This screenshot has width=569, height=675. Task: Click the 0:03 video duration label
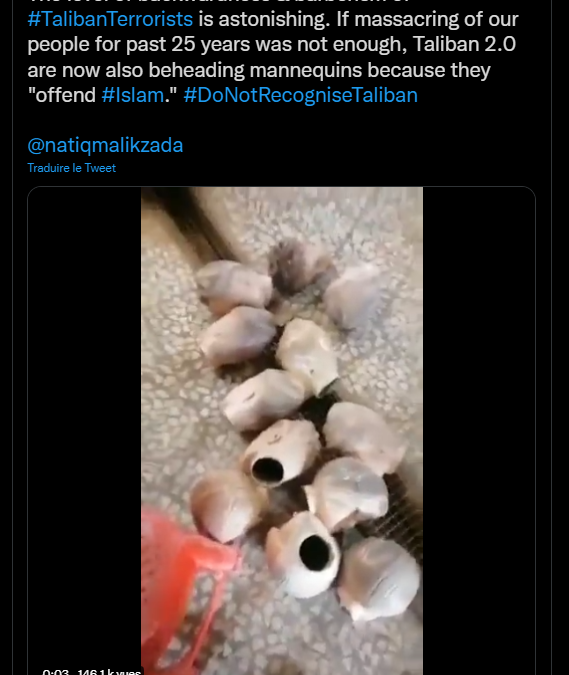click(x=56, y=671)
